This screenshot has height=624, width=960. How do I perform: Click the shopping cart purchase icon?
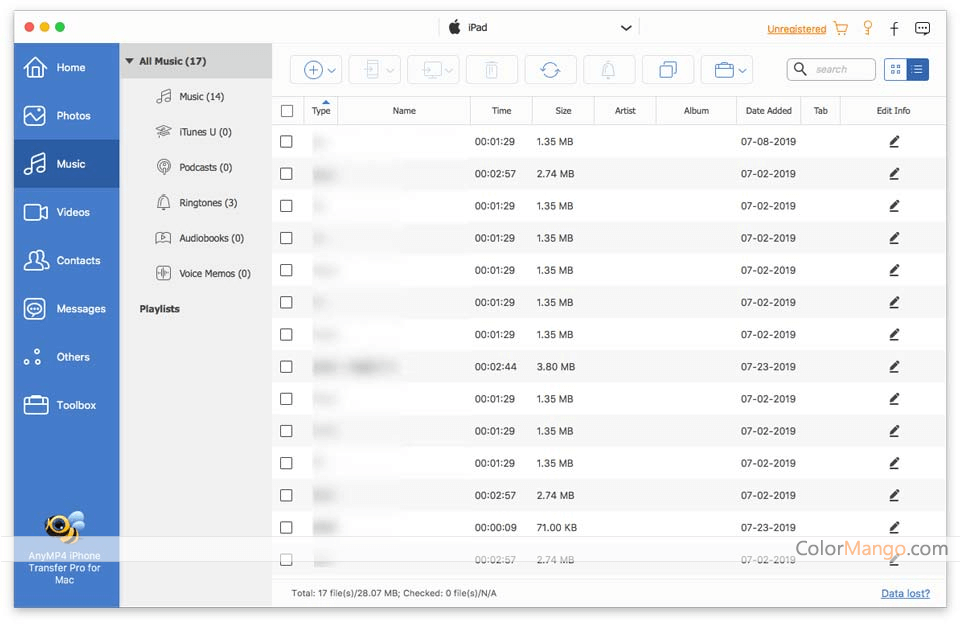[841, 28]
